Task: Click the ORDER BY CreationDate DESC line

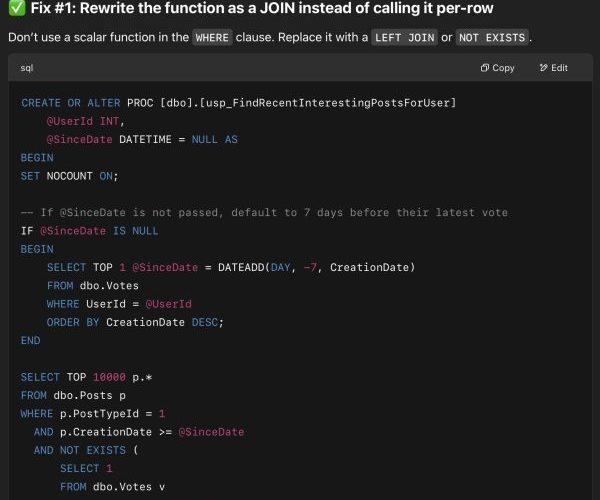Action: (x=135, y=322)
